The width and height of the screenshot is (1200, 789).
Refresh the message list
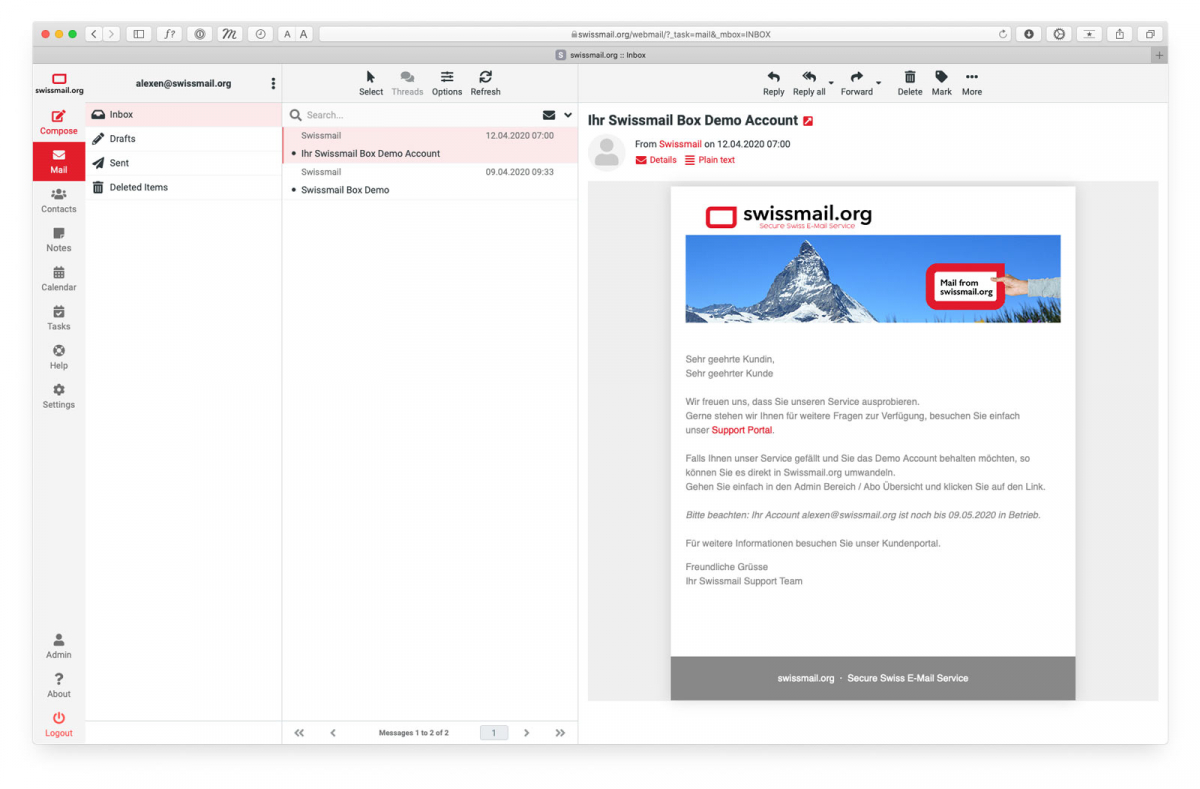pyautogui.click(x=485, y=83)
